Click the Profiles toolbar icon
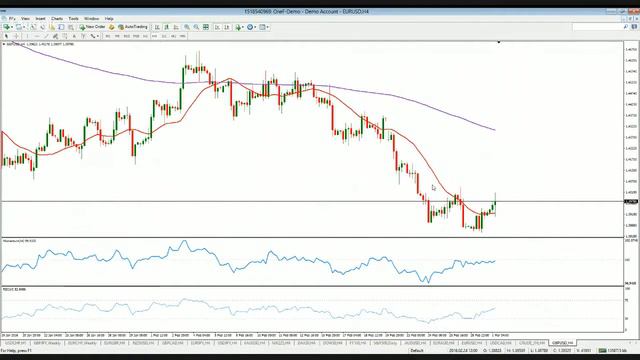The width and height of the screenshot is (640, 360). (x=18, y=27)
